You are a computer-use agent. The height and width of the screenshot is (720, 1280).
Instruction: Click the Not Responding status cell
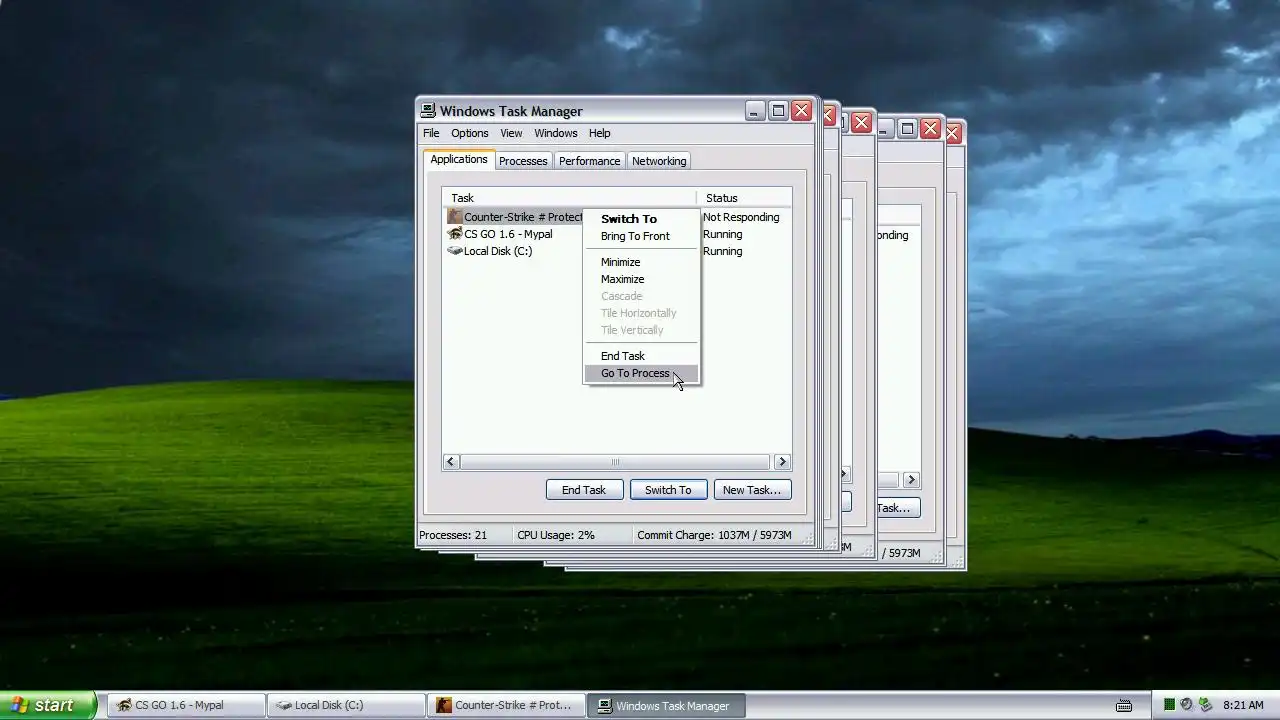741,217
